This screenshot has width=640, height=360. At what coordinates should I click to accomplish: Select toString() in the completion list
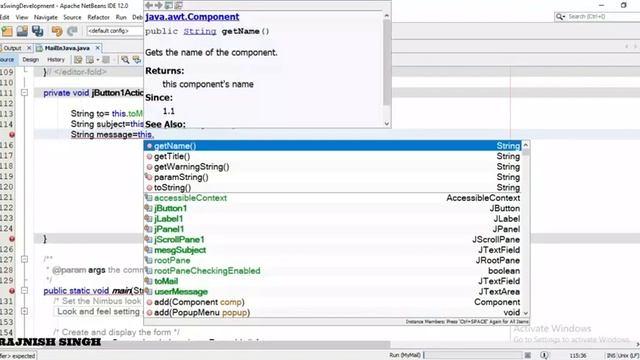333,188
